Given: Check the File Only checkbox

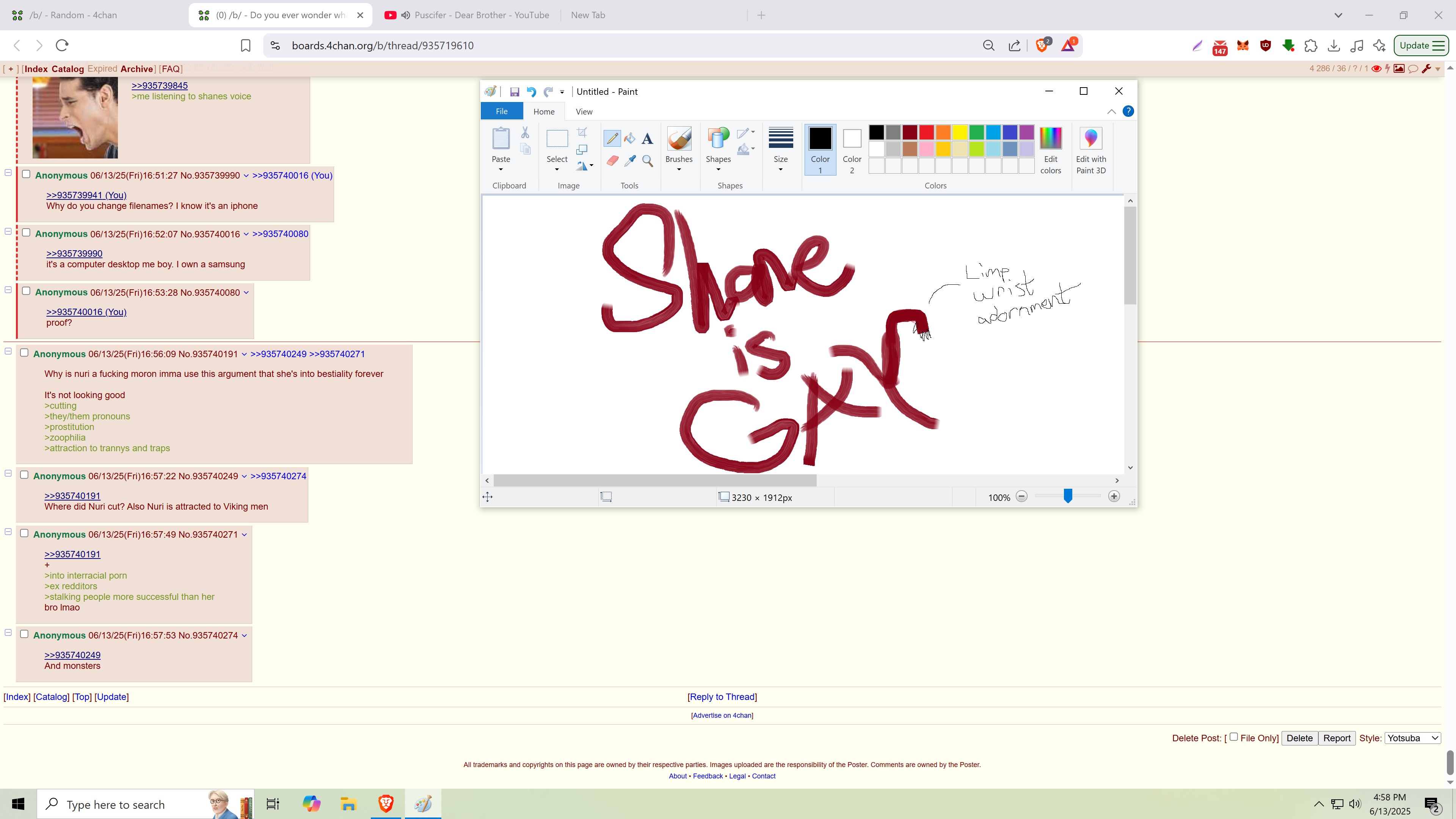Looking at the screenshot, I should 1234,736.
